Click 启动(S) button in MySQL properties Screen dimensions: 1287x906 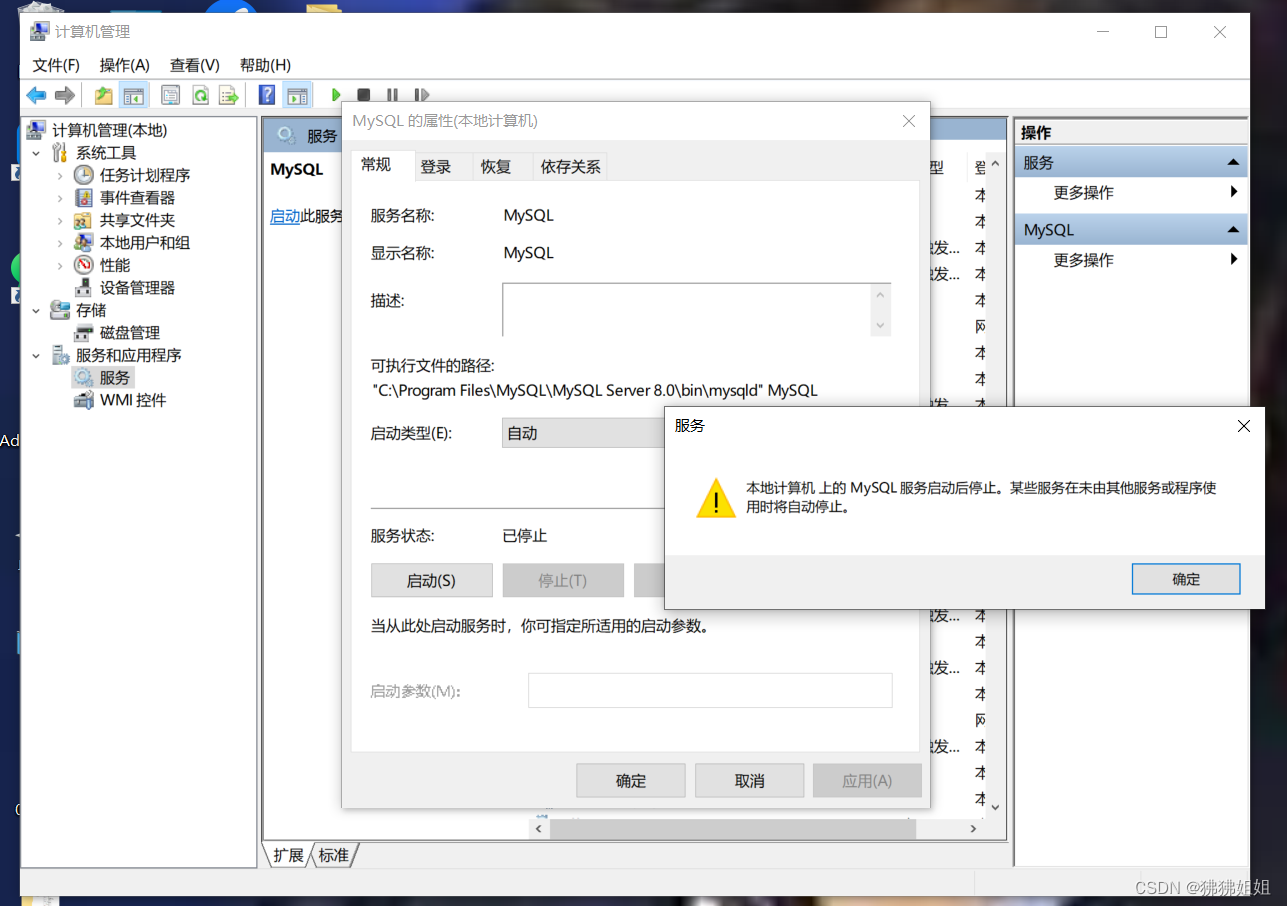click(x=432, y=580)
